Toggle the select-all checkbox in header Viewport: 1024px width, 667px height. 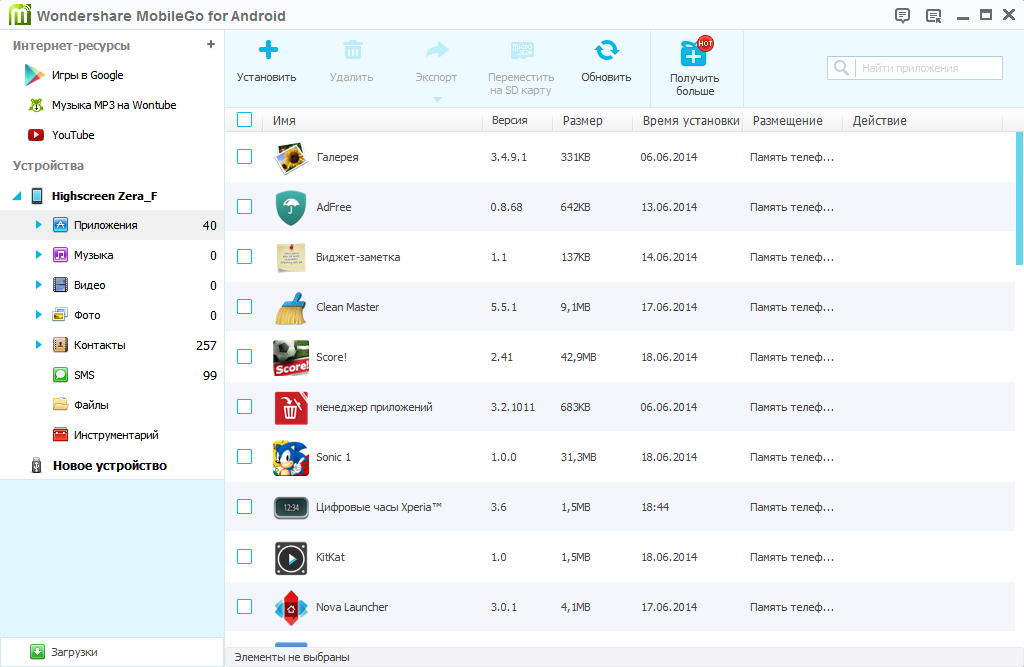pos(244,120)
